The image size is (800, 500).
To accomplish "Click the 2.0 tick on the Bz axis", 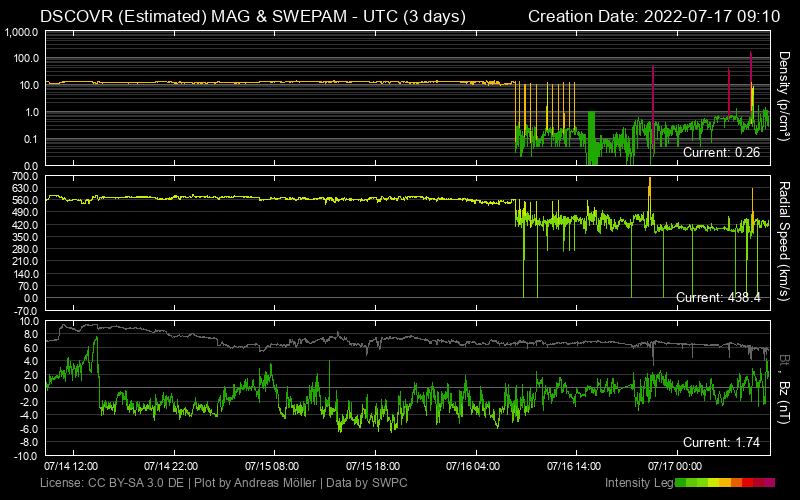I will [x=30, y=375].
